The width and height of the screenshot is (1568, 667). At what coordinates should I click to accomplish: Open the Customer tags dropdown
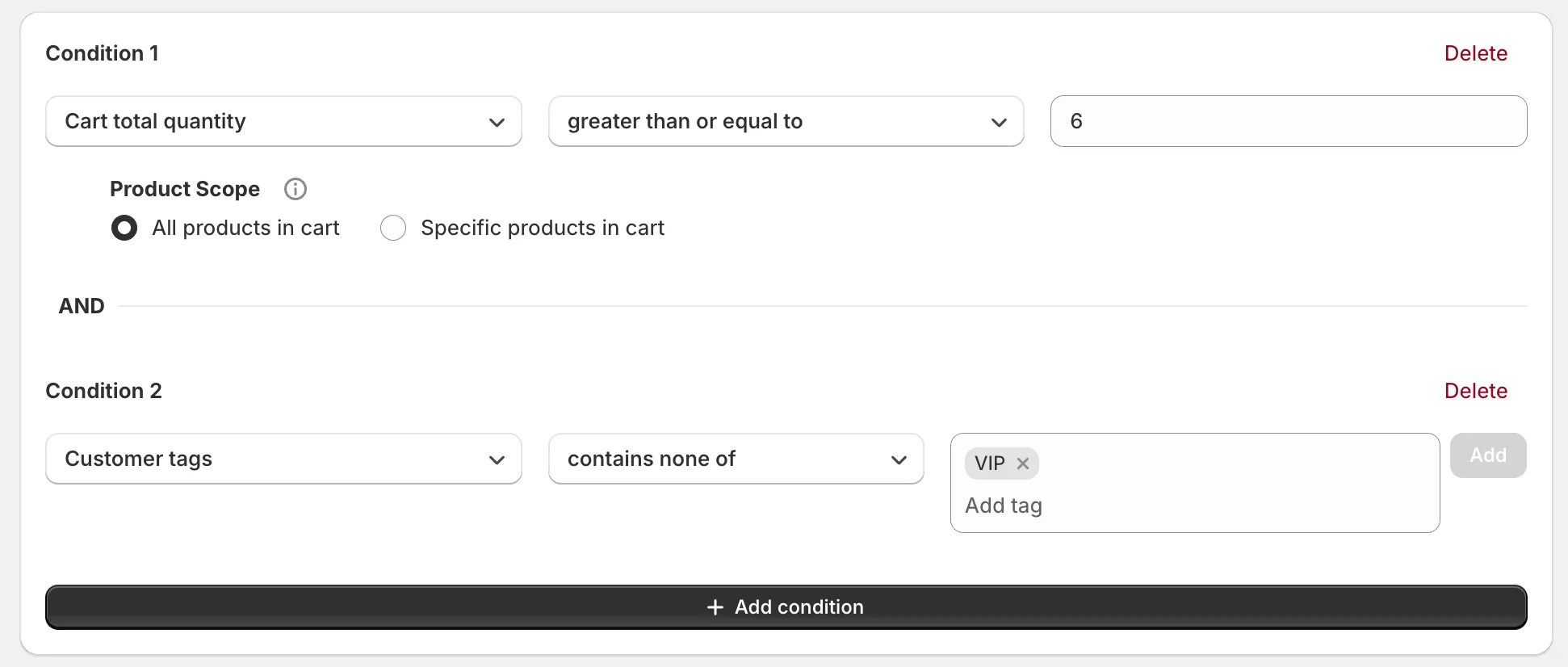tap(283, 459)
